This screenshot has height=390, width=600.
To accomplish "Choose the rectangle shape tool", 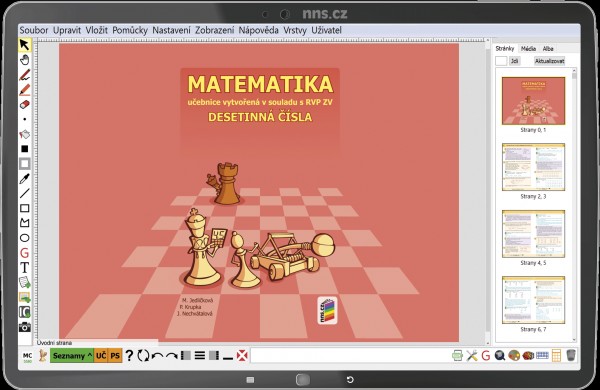I will (24, 208).
